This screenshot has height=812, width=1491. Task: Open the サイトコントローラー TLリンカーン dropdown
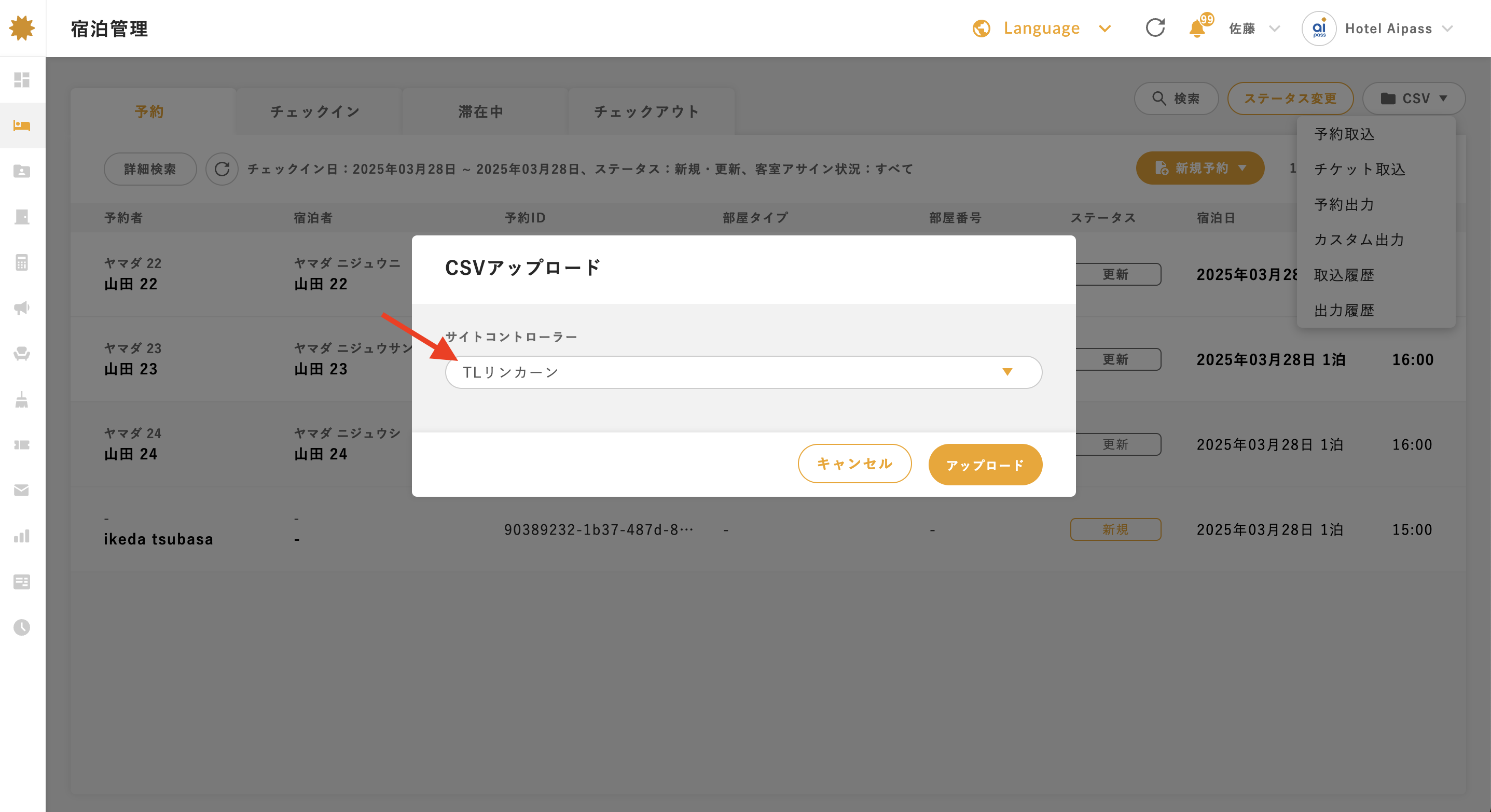744,372
